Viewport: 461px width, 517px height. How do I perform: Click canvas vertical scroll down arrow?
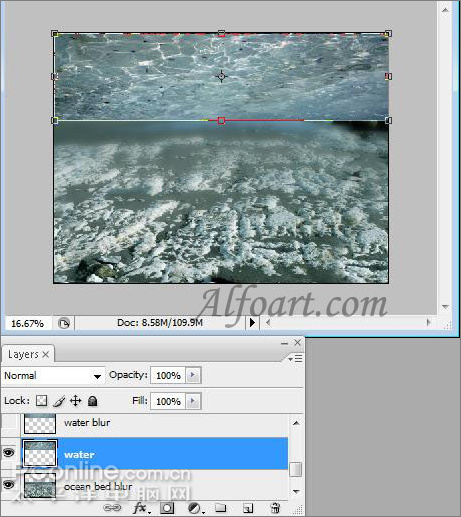pyautogui.click(x=445, y=306)
